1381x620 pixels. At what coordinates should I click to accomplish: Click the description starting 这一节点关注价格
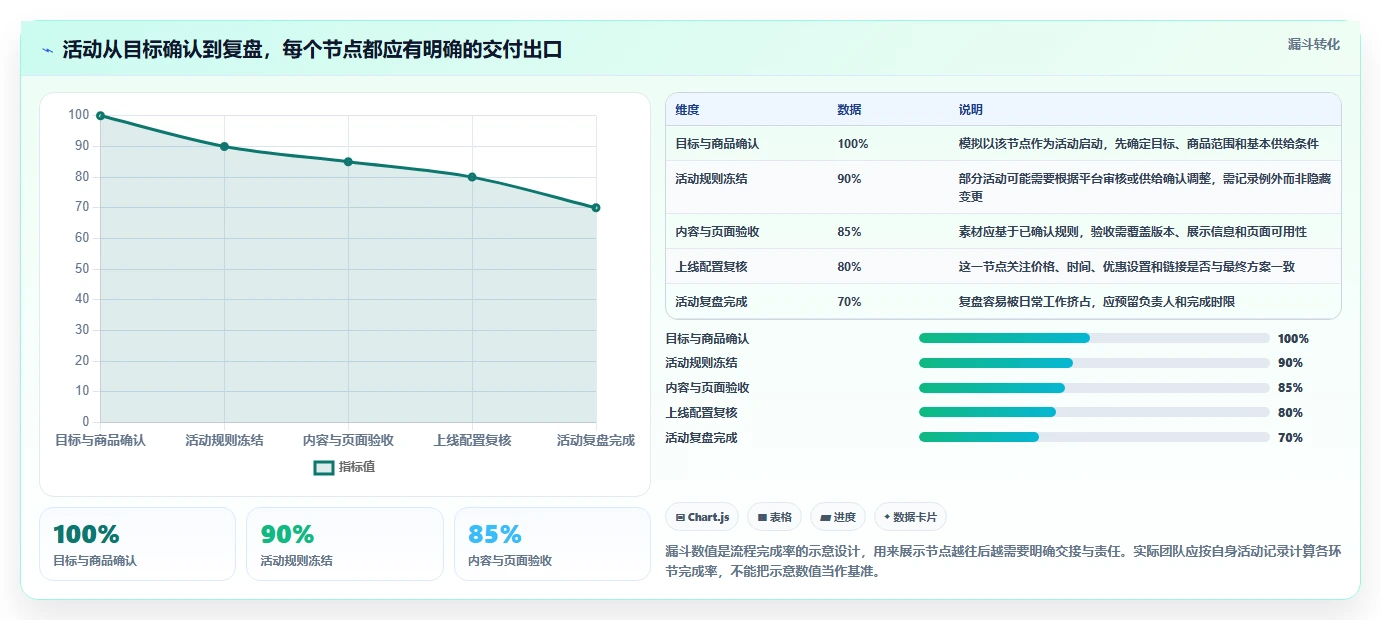coord(1127,267)
